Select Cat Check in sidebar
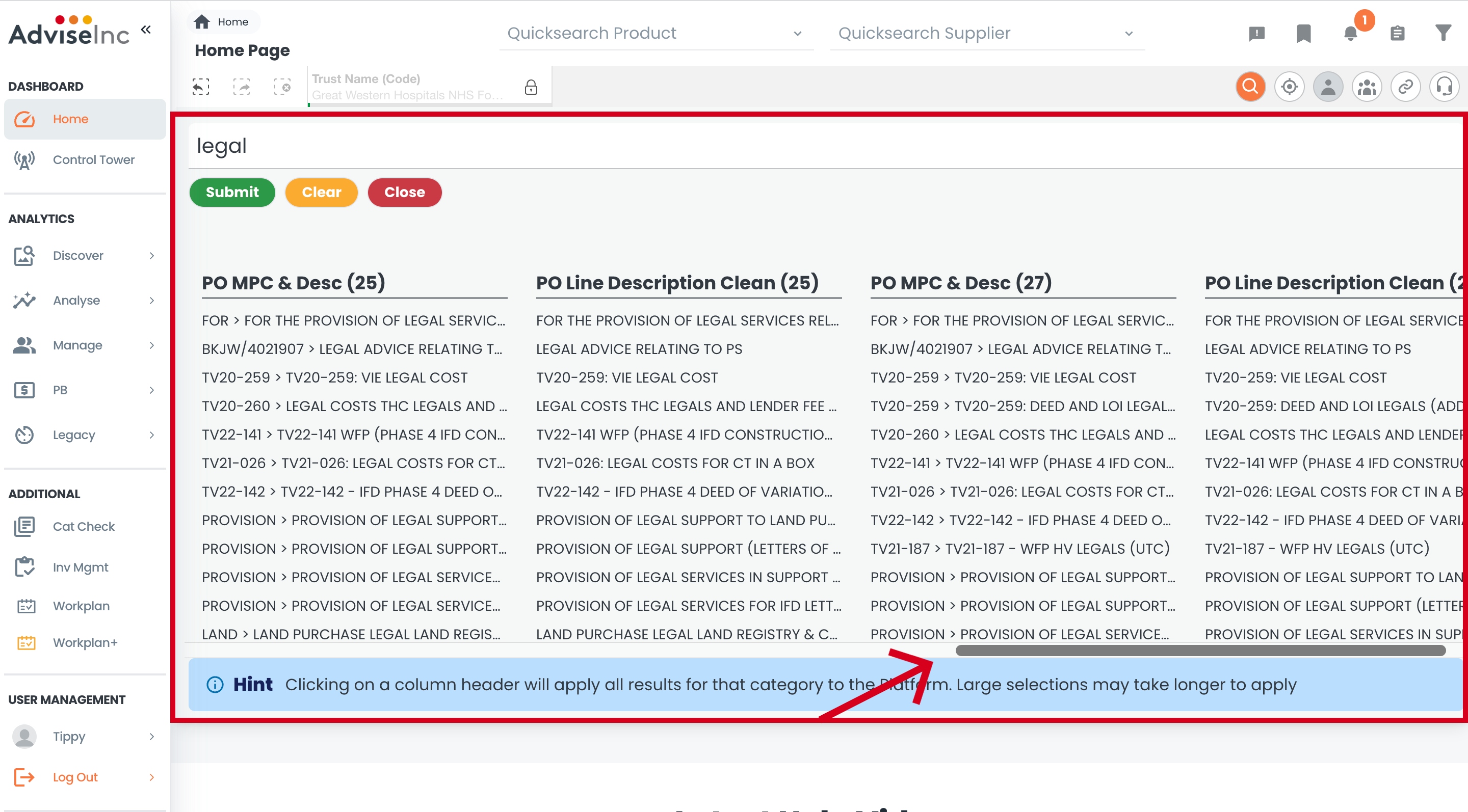Screen dimensions: 1468x812 [x=83, y=526]
